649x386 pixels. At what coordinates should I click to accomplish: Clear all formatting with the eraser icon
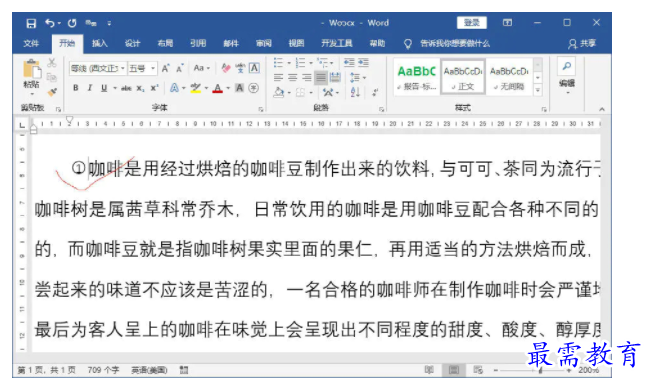pyautogui.click(x=226, y=68)
